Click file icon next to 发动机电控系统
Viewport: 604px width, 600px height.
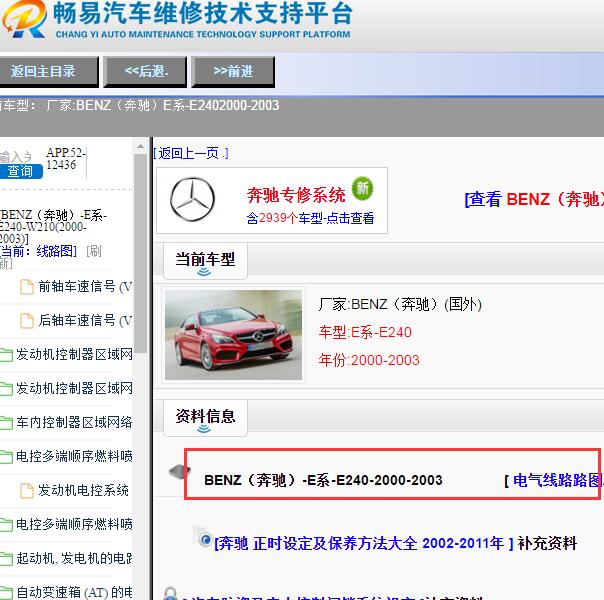coord(27,491)
